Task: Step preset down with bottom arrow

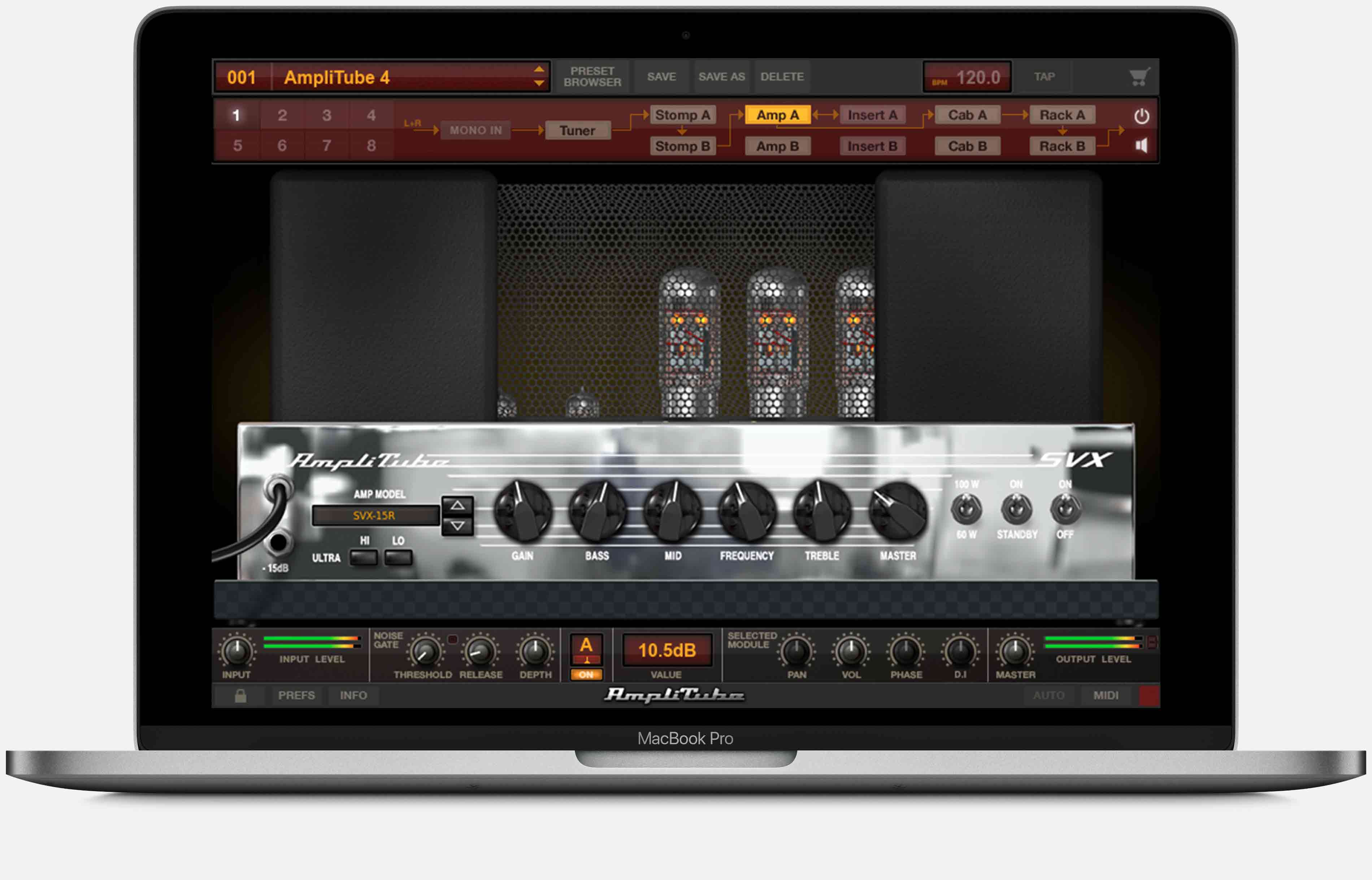Action: (x=539, y=83)
